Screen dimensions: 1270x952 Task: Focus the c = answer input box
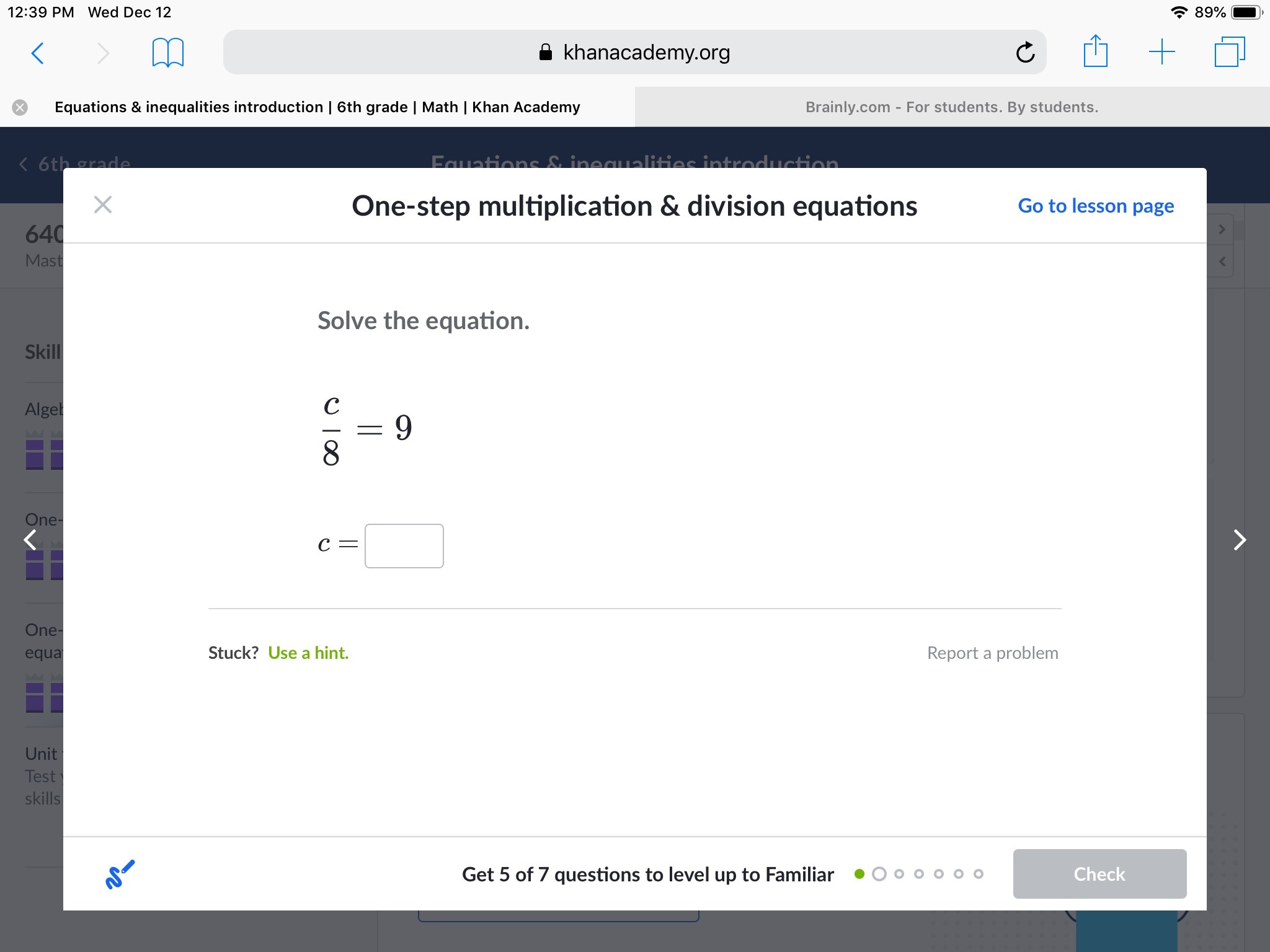pos(404,546)
